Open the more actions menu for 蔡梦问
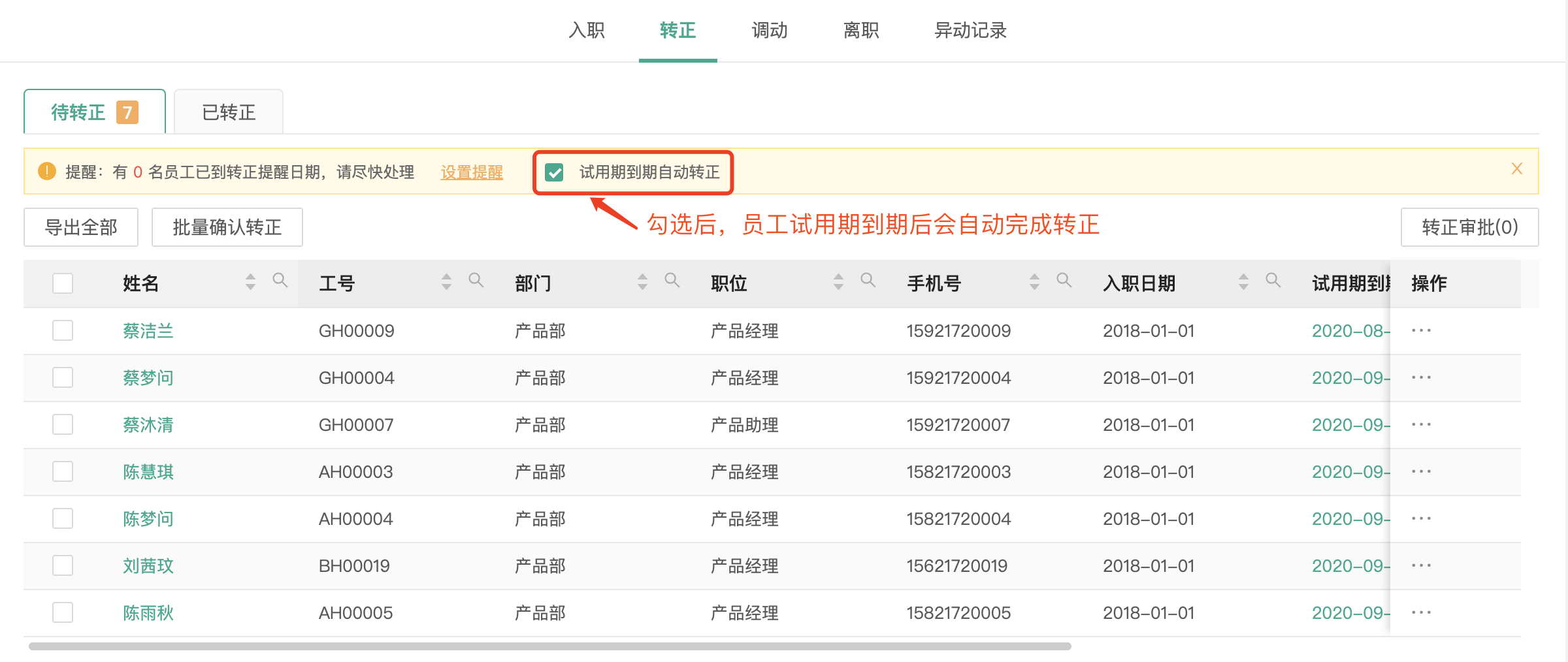 (x=1421, y=377)
